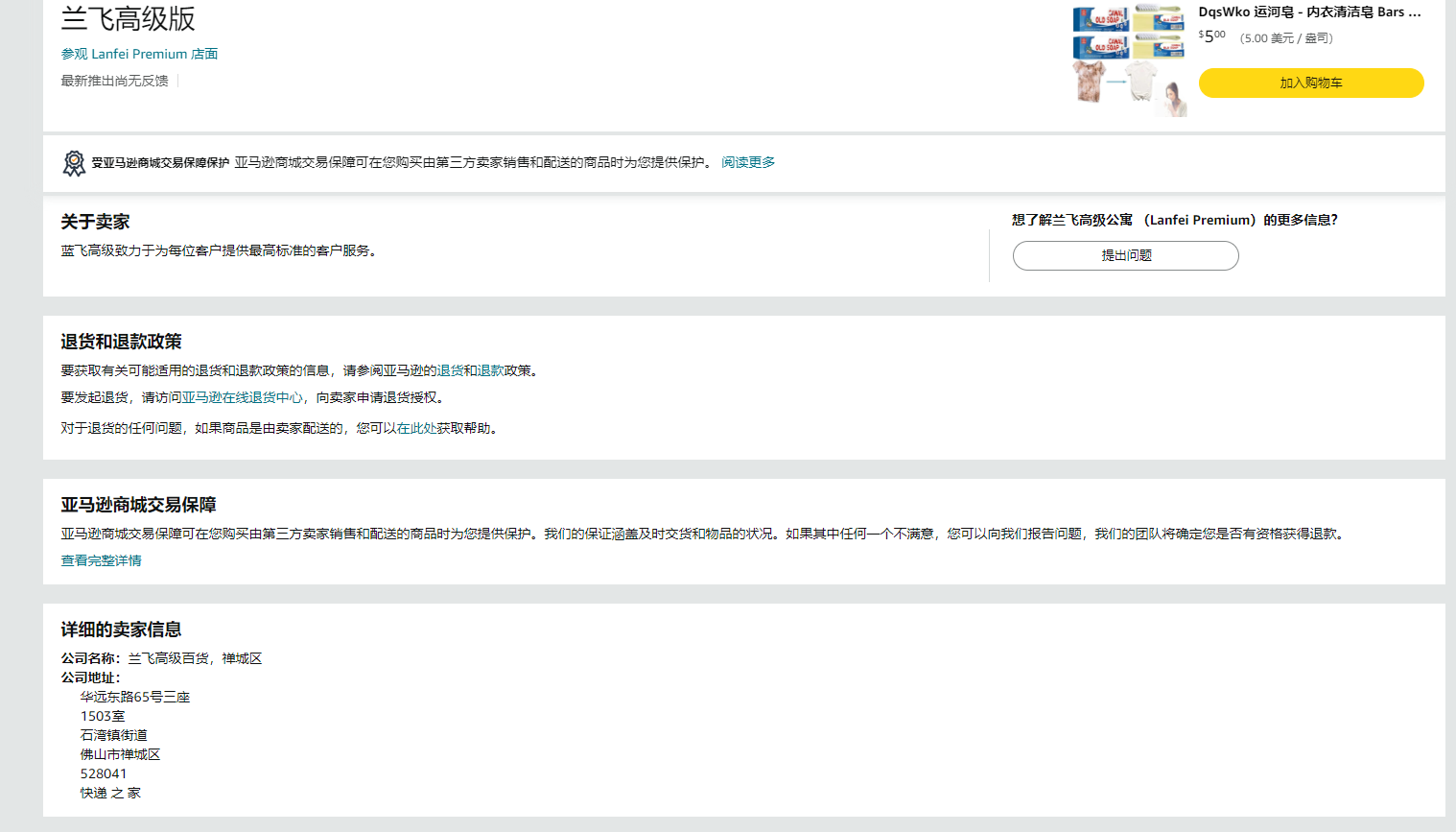Viewport: 1456px width, 832px height.
Task: Select the 石湾镇街道 address line
Action: coord(114,735)
